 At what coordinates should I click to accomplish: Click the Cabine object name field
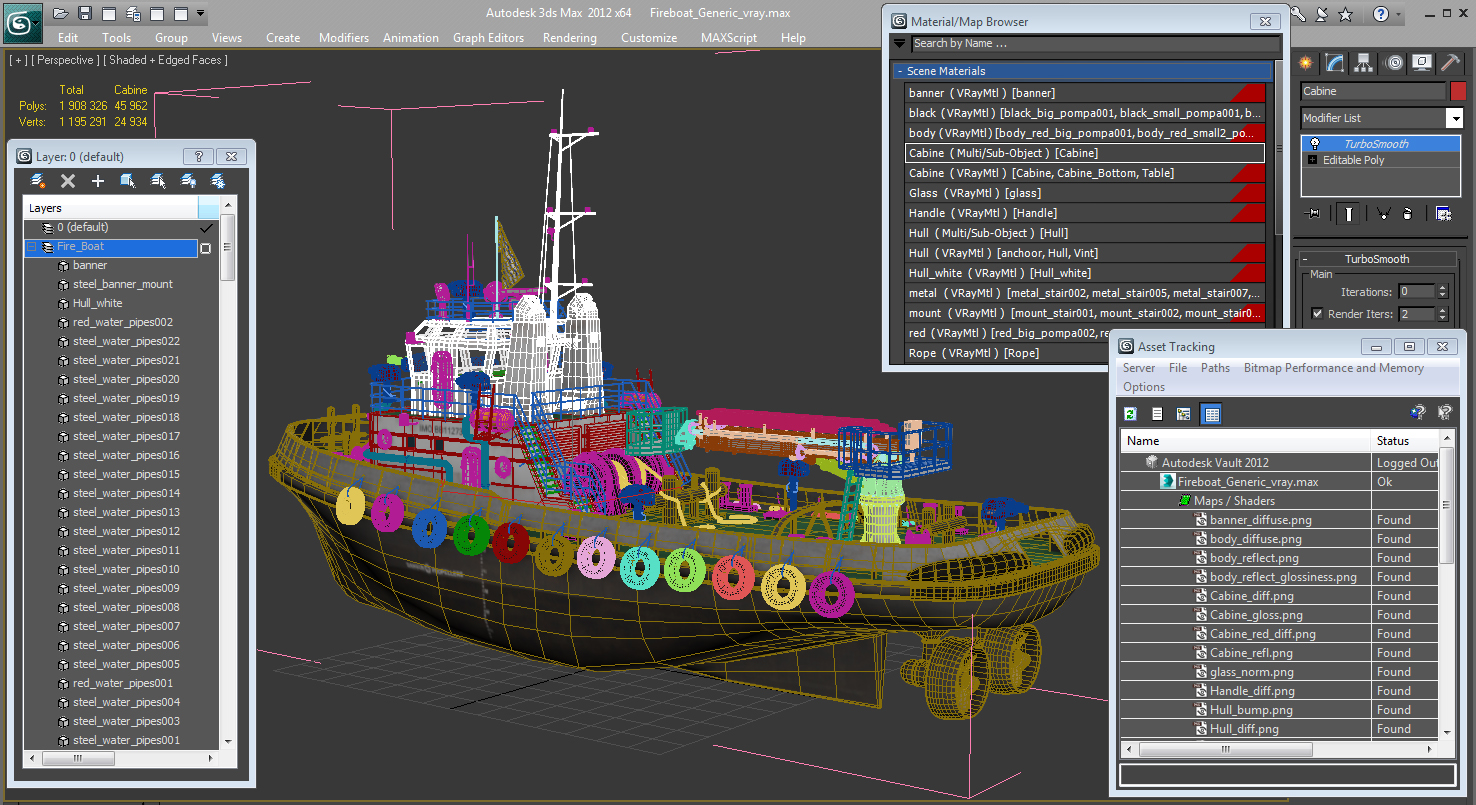point(1372,91)
